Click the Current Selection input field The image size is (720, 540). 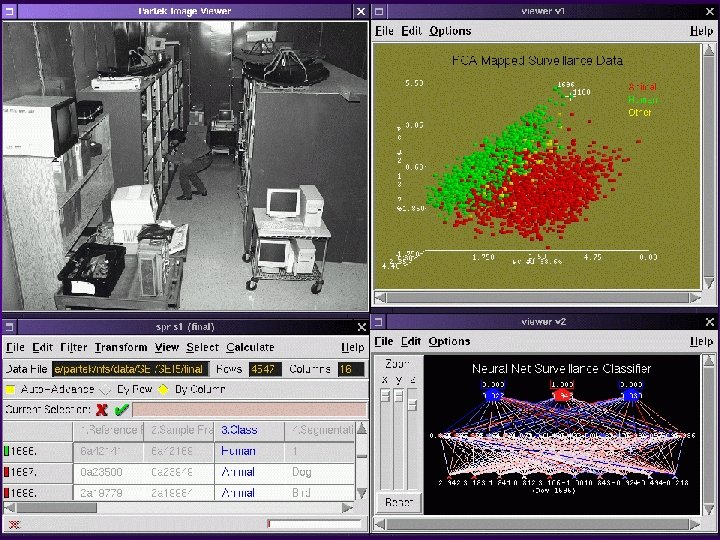249,410
